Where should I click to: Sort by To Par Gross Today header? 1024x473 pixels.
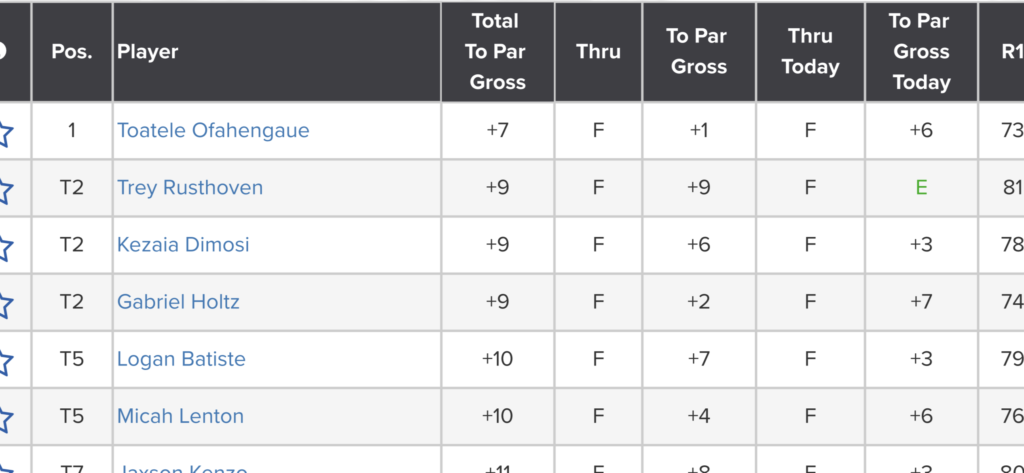point(920,52)
